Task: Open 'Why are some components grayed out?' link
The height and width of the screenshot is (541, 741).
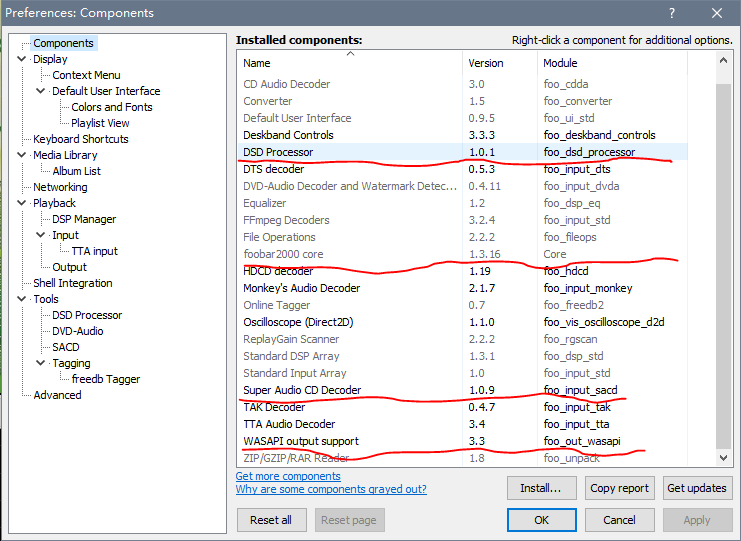Action: click(x=331, y=489)
